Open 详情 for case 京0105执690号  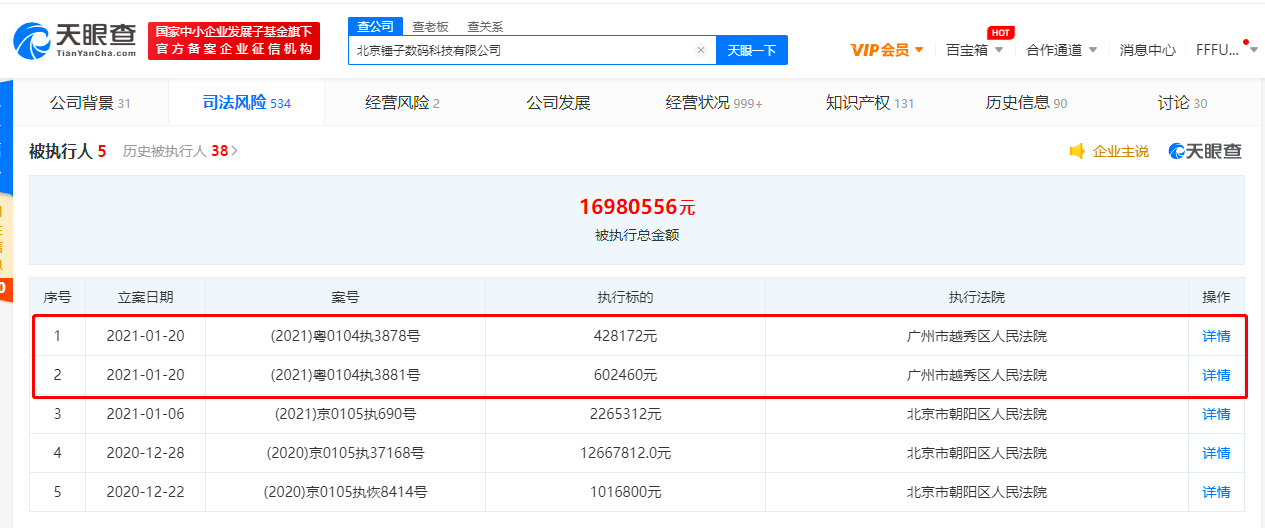point(1216,415)
